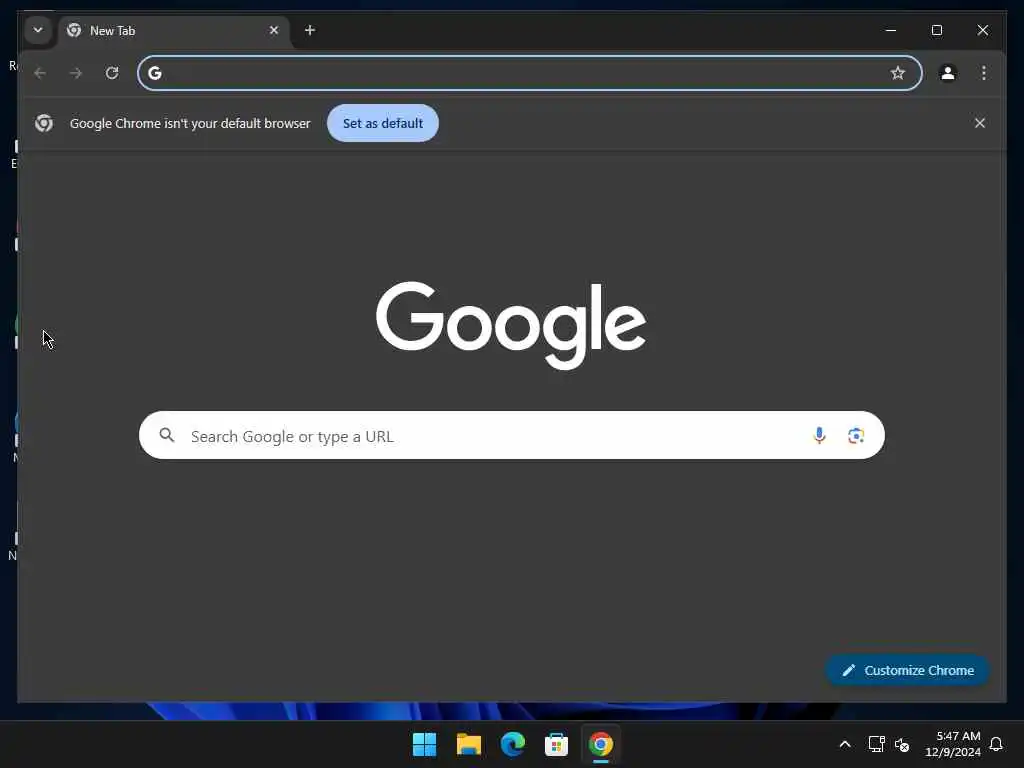Click the Search Google or type a URL box
Image resolution: width=1024 pixels, height=768 pixels.
pyautogui.click(x=511, y=436)
